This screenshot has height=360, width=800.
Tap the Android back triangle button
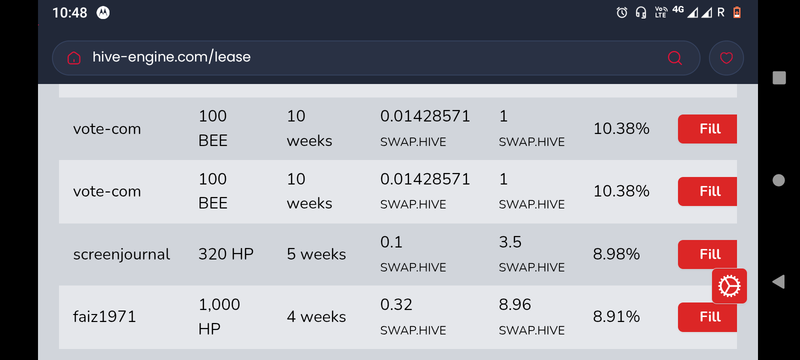[778, 282]
